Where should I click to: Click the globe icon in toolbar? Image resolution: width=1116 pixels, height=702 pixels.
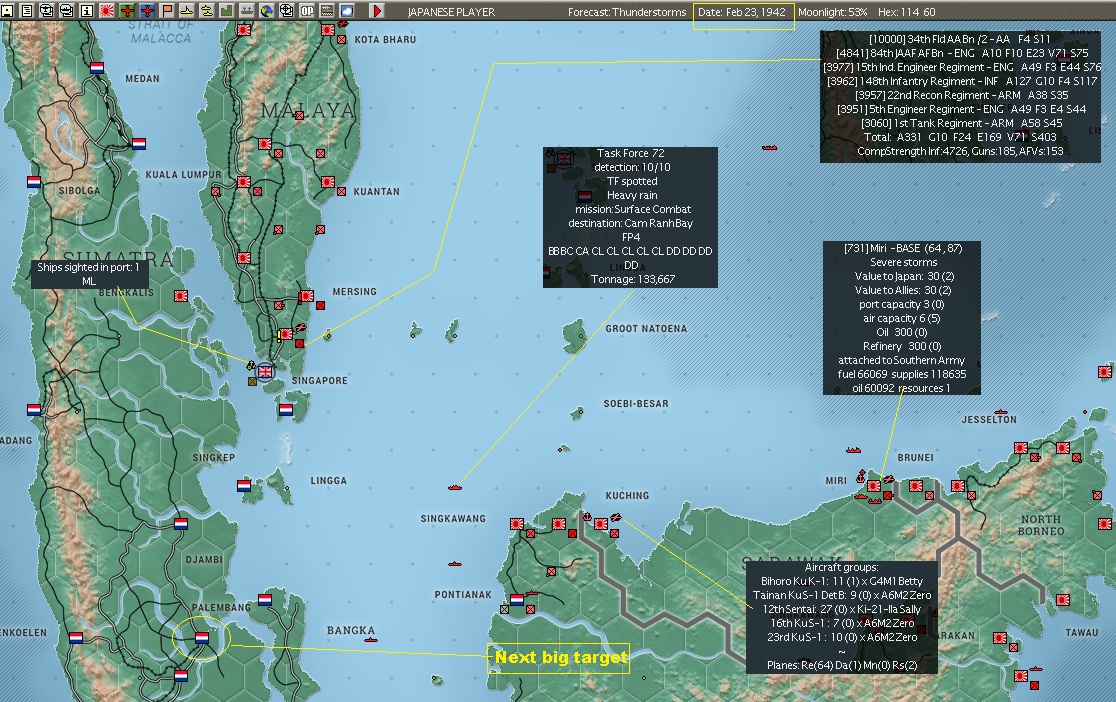(x=266, y=11)
